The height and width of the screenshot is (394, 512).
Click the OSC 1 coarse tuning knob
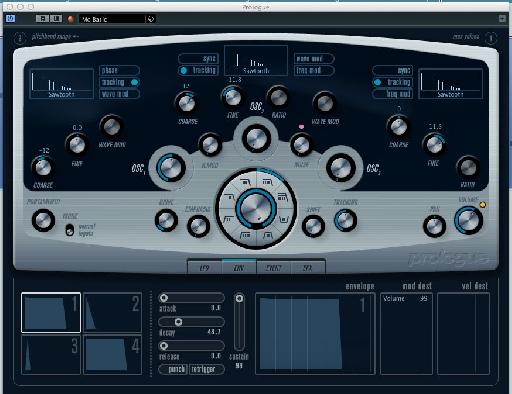click(43, 167)
